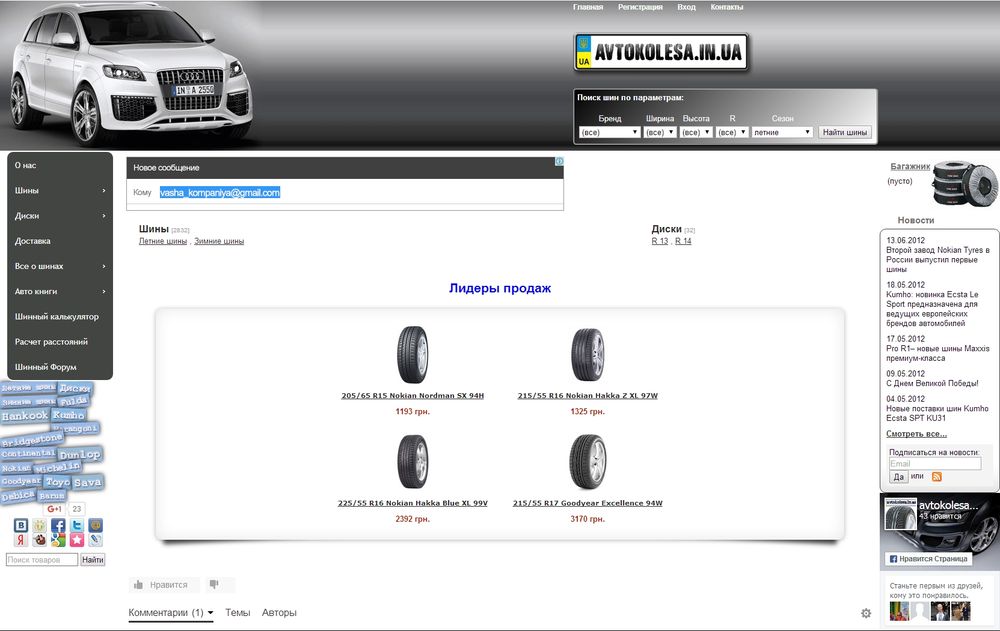The height and width of the screenshot is (631, 1000).
Task: Click the Facebook Нравится Страница button
Action: pos(928,558)
